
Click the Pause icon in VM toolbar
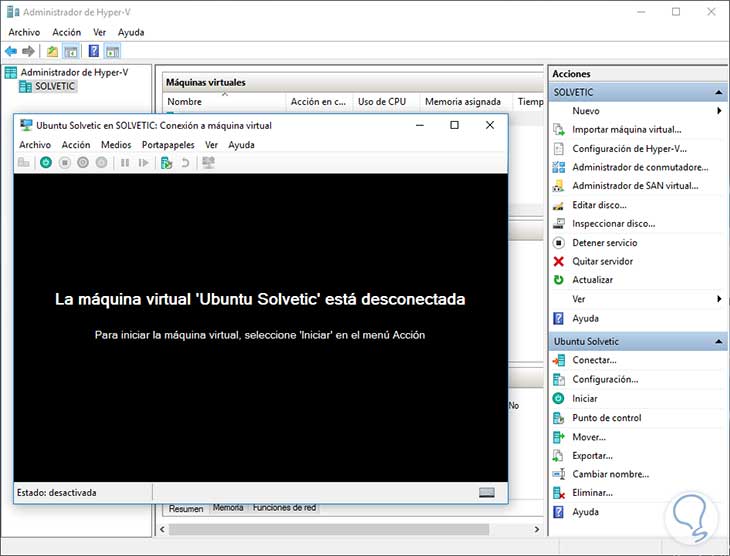125,163
